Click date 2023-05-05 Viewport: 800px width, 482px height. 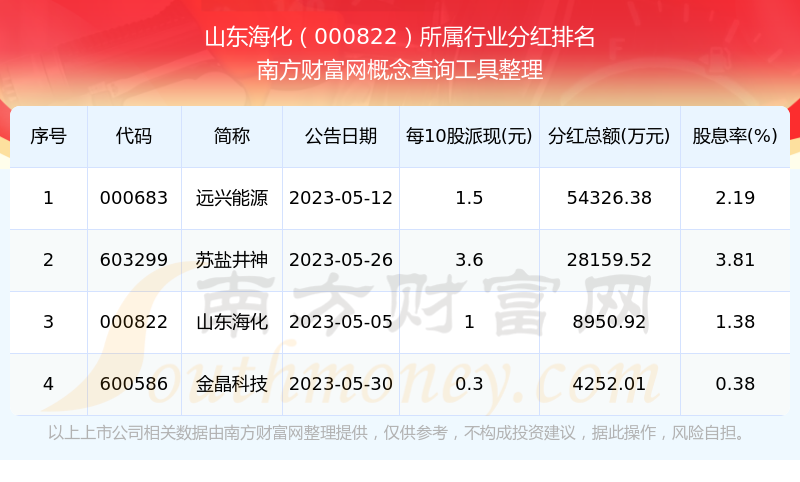[341, 322]
